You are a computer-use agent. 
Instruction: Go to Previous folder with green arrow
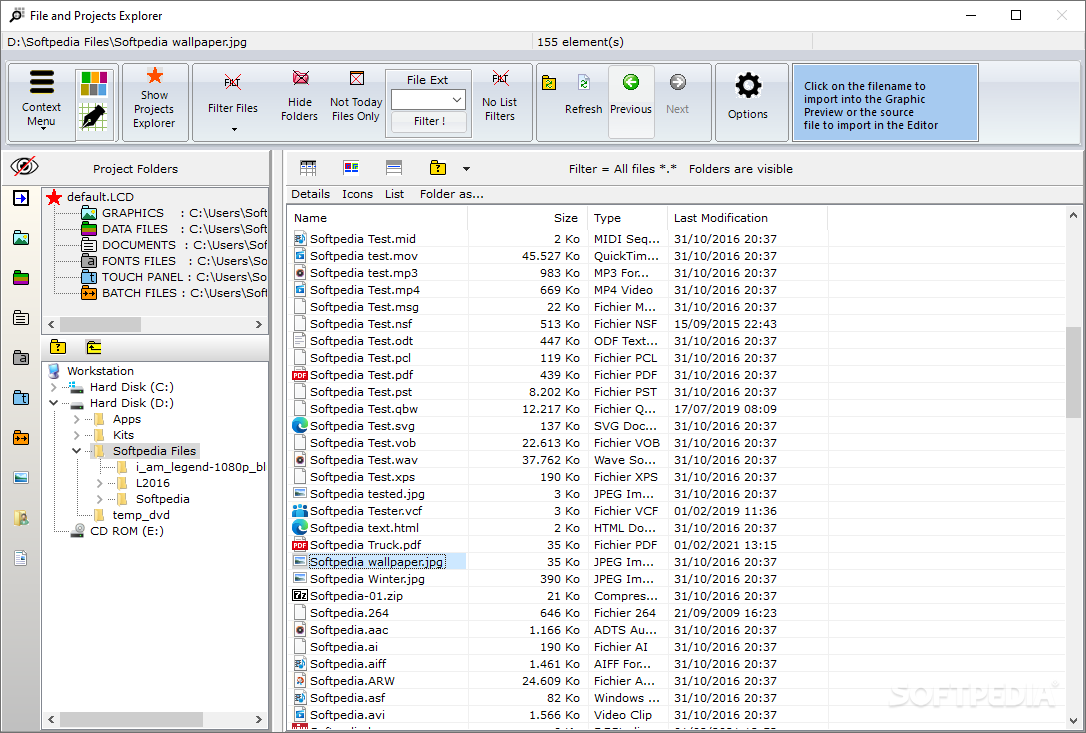[x=631, y=102]
